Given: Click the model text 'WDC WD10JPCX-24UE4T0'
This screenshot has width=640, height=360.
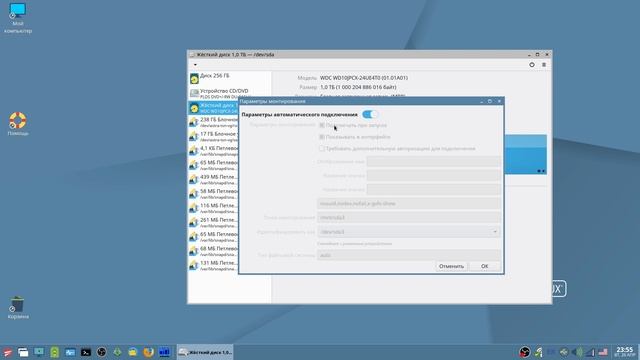Looking at the screenshot, I should pyautogui.click(x=364, y=78).
